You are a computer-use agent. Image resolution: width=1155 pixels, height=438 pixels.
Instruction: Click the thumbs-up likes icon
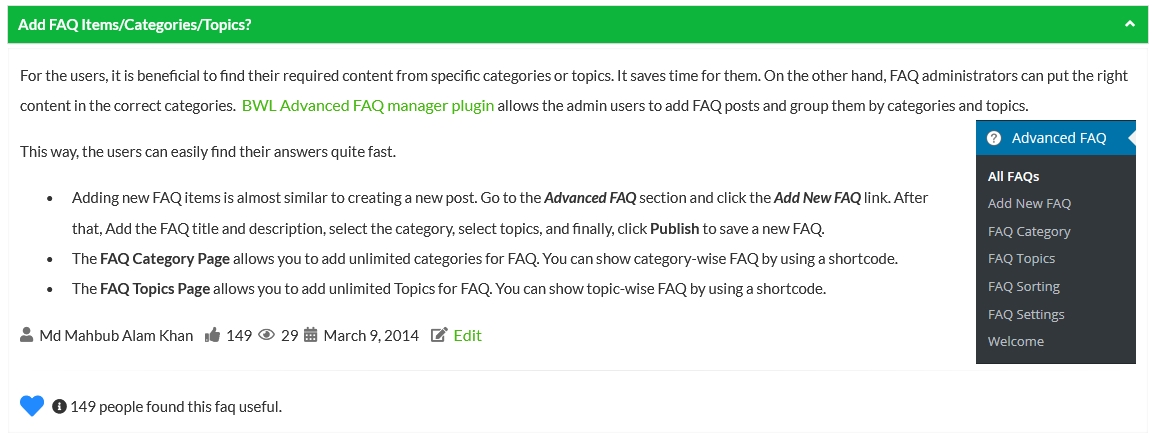coord(212,336)
